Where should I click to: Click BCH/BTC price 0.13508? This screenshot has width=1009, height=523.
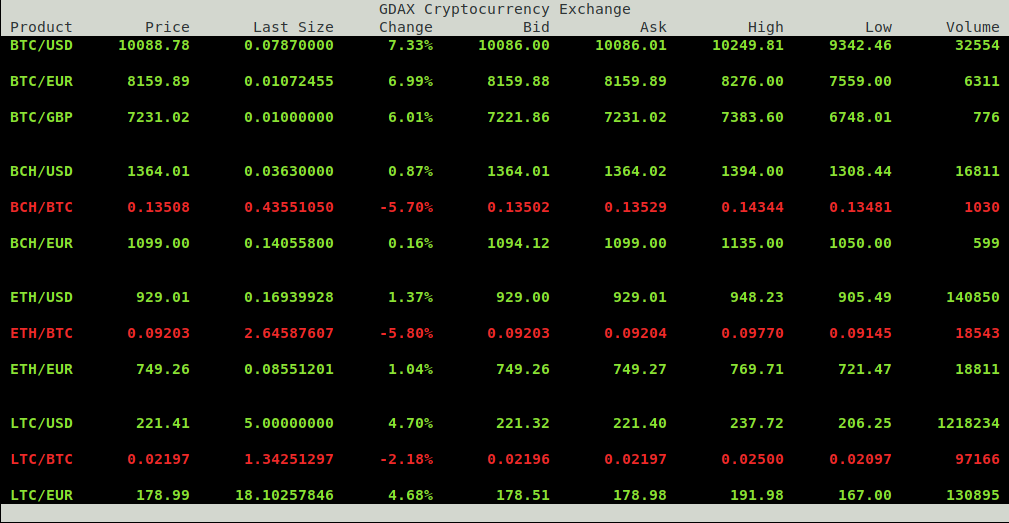158,207
